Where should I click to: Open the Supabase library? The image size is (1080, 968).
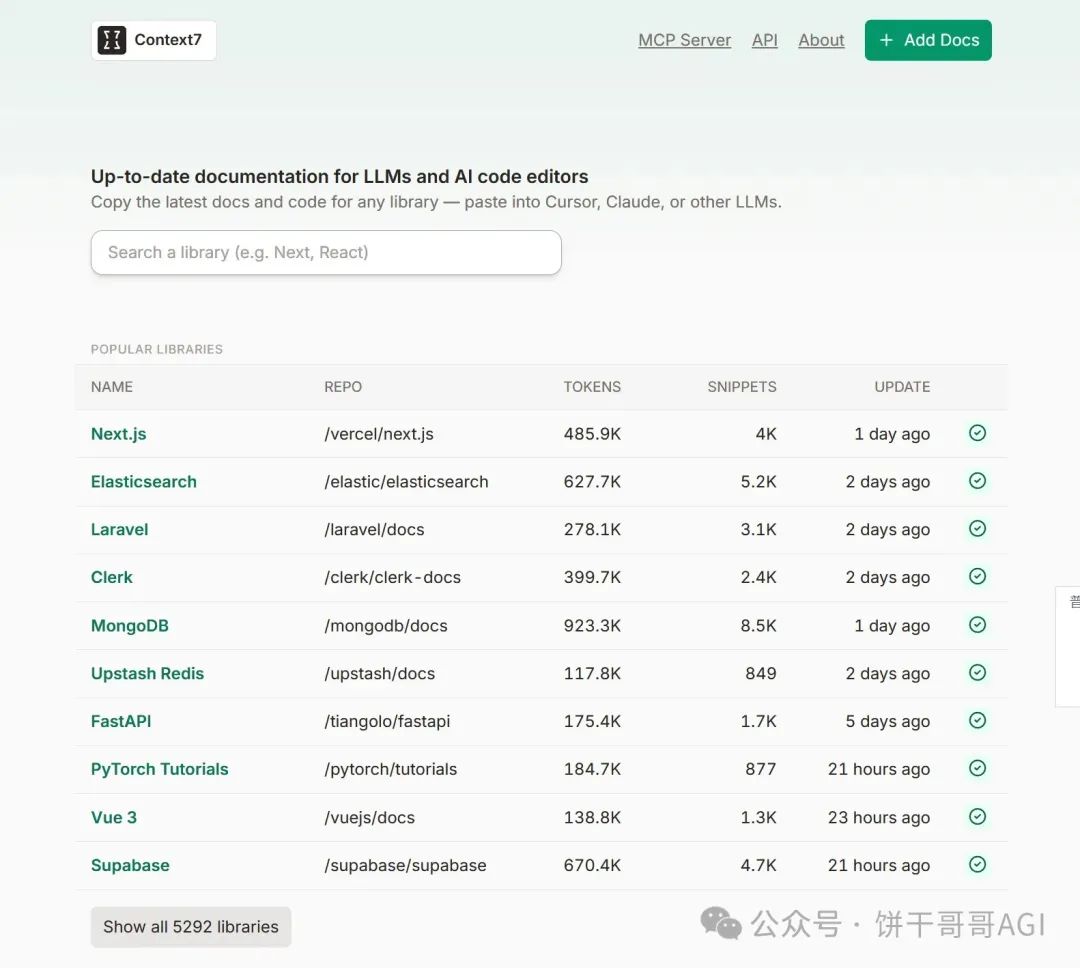pyautogui.click(x=130, y=865)
